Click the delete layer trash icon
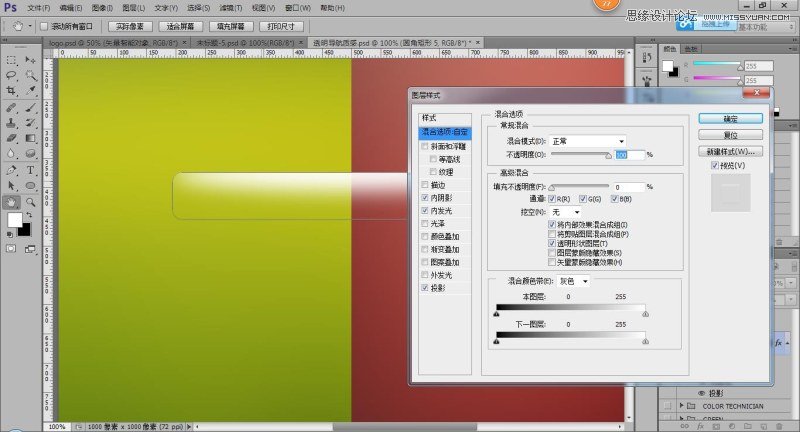 coord(779,426)
